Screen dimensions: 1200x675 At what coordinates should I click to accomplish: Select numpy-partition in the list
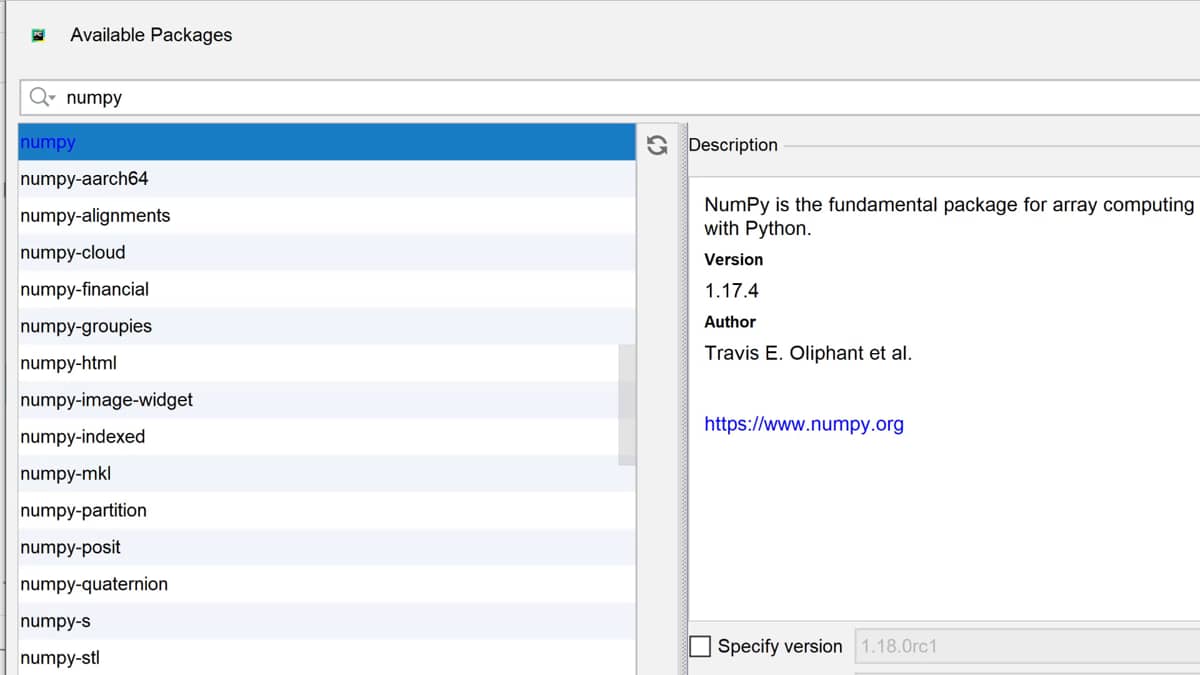click(x=327, y=511)
